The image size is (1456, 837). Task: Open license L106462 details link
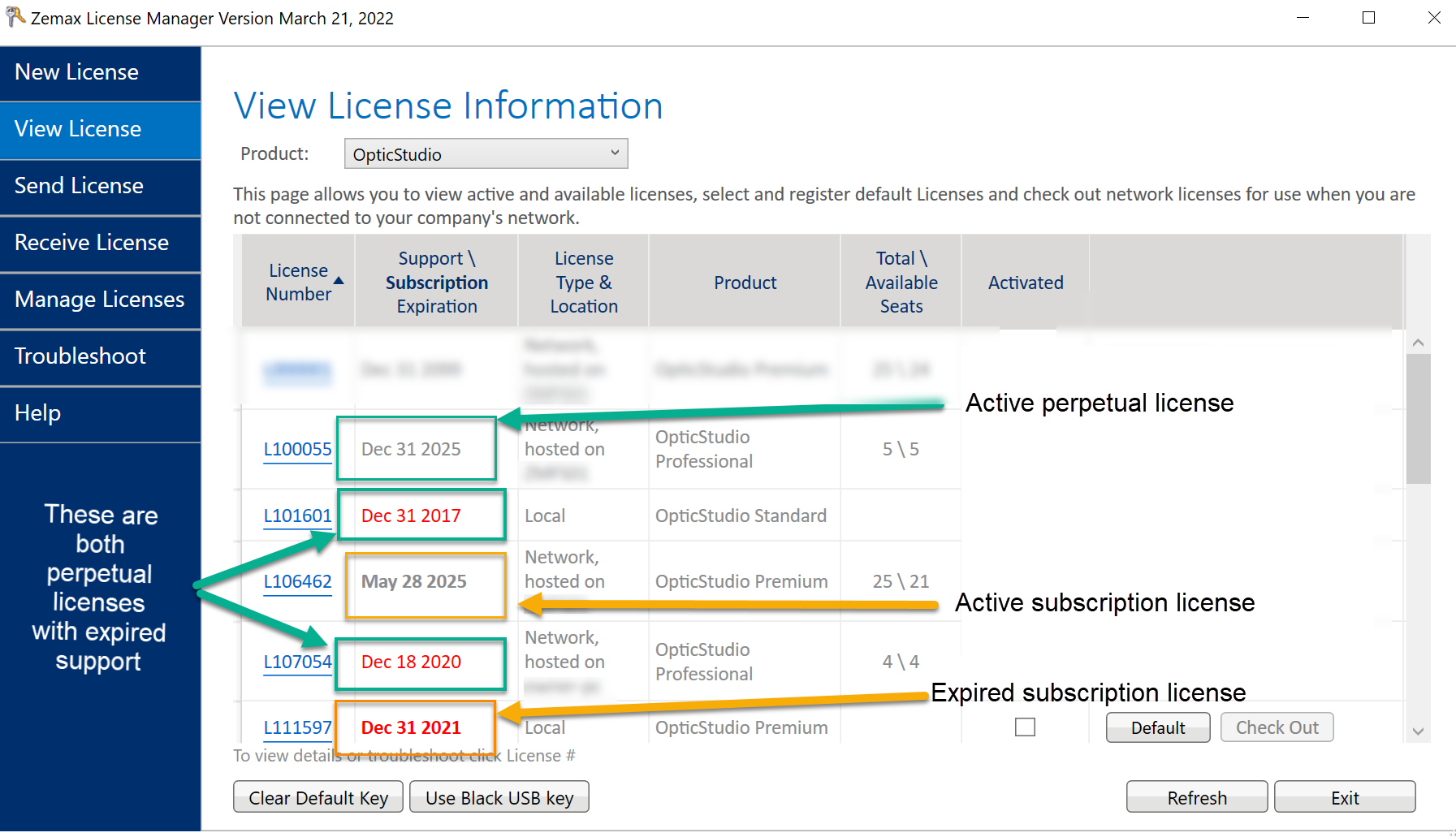point(297,582)
